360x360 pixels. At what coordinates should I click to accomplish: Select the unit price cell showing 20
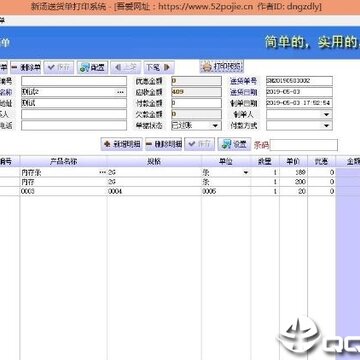tap(293, 191)
